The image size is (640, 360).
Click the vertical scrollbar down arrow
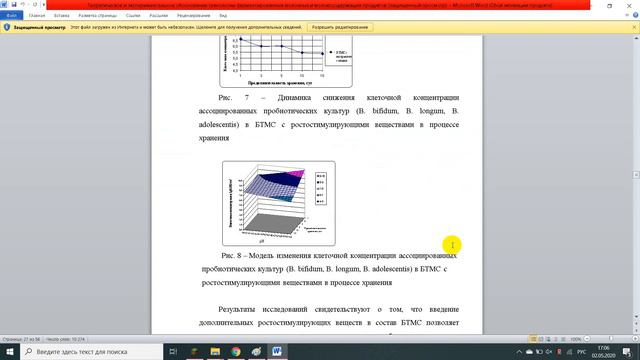[x=636, y=317]
